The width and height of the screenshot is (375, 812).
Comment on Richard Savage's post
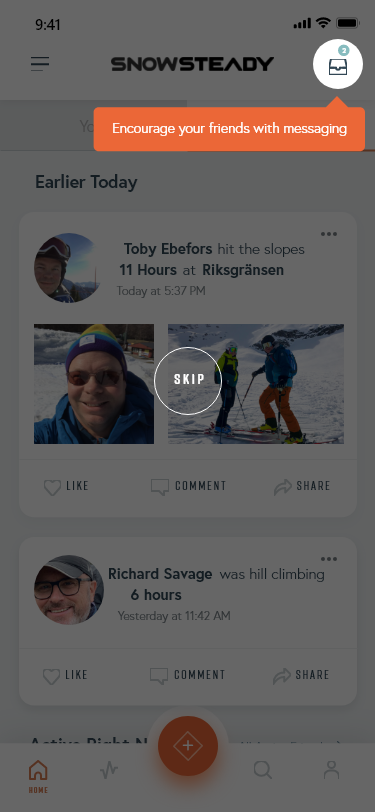(x=188, y=675)
